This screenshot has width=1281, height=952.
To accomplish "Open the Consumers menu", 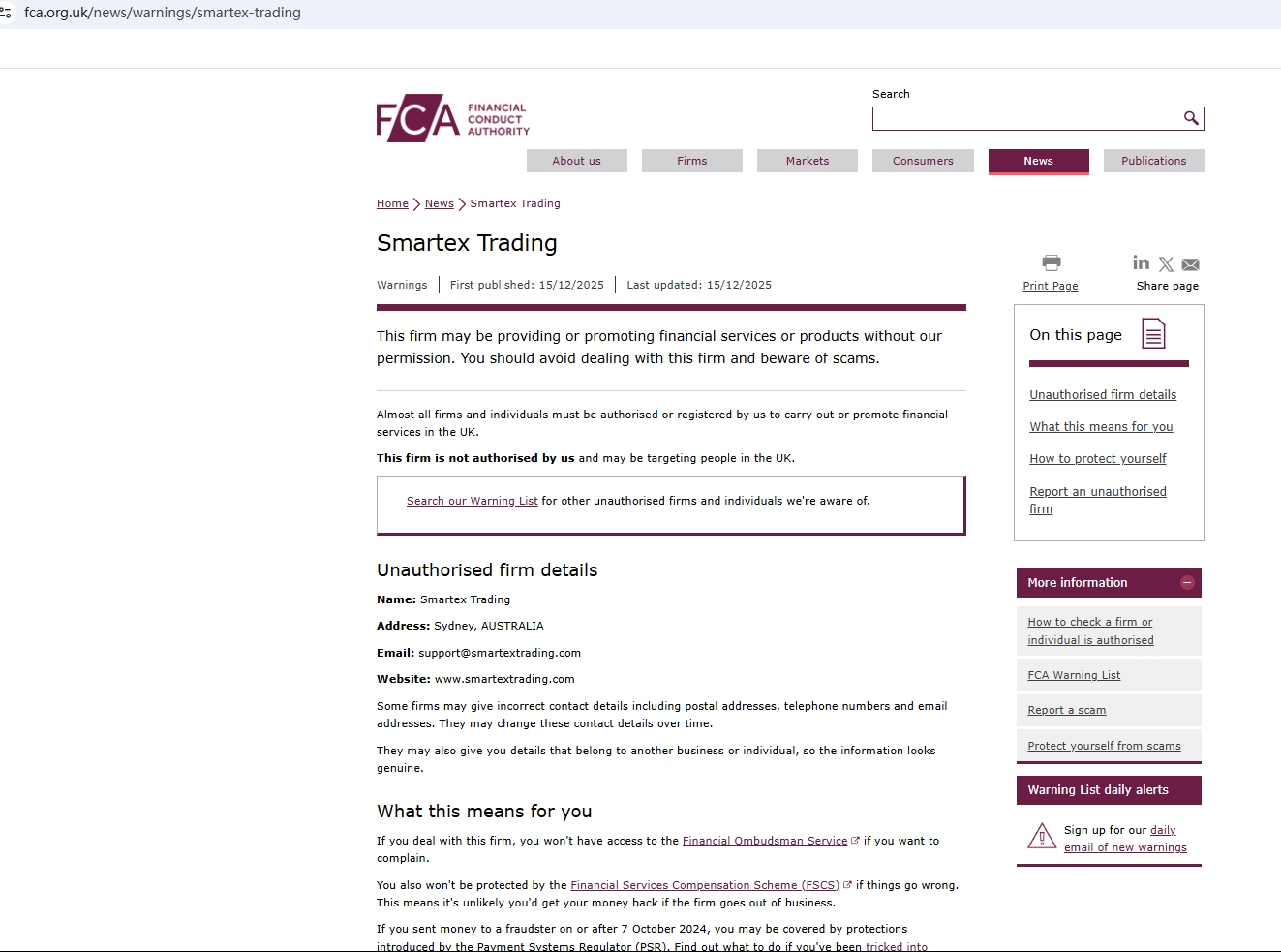I will point(923,161).
